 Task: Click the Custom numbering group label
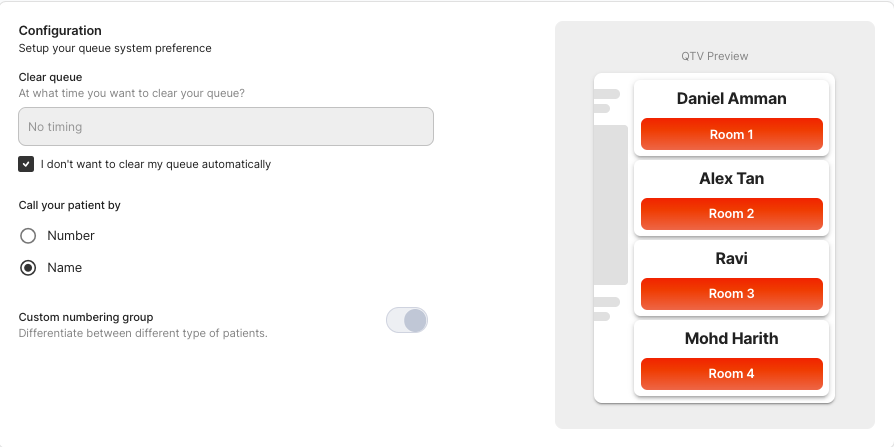86,317
